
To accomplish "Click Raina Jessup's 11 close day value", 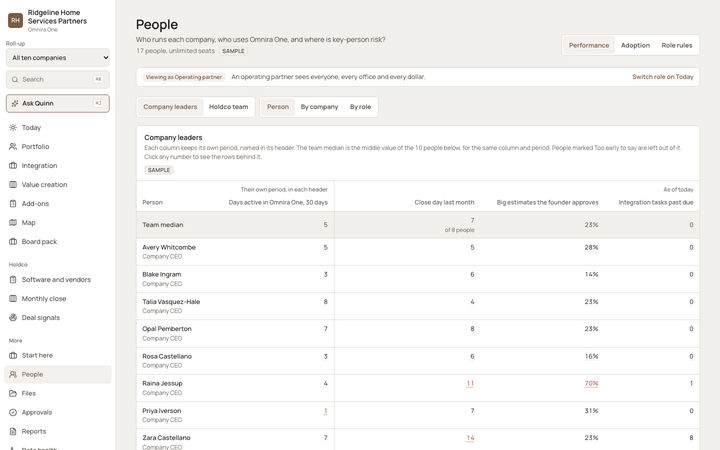I will tap(470, 383).
